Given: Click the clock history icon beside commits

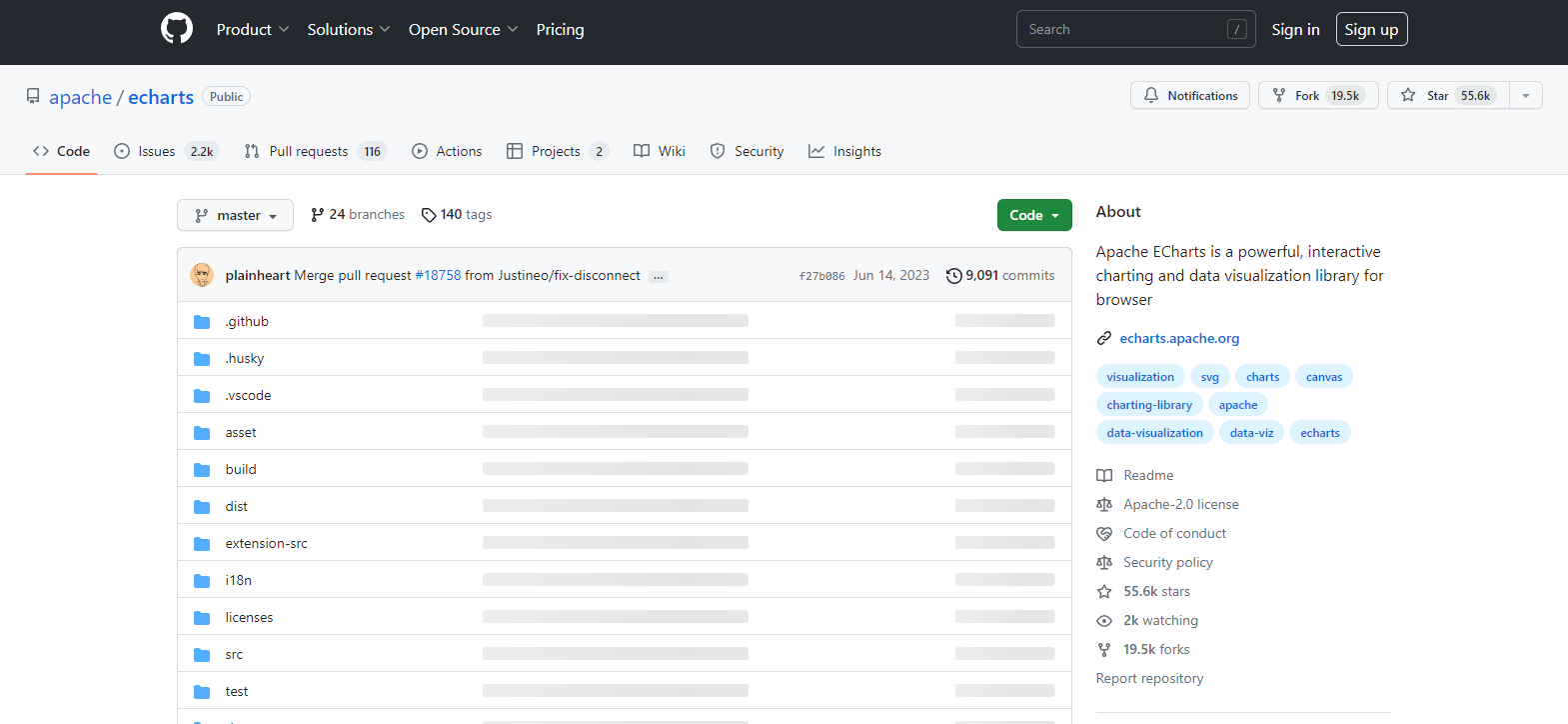Looking at the screenshot, I should click(x=954, y=276).
